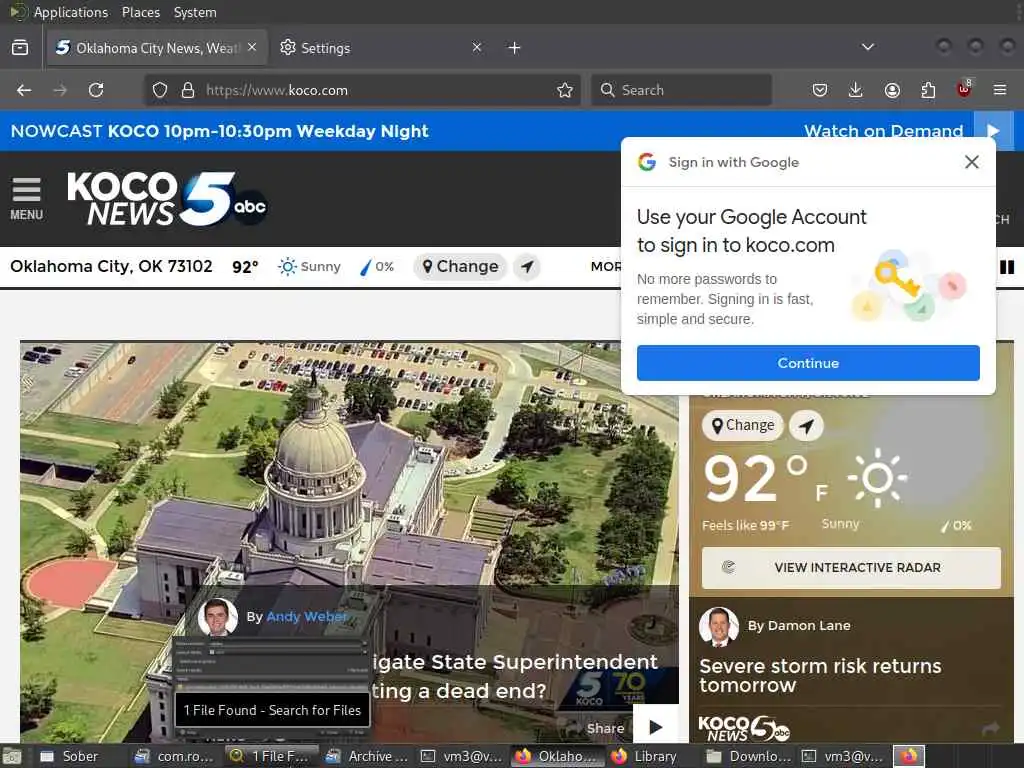Click the Watch on Demand link
This screenshot has height=768, width=1024.
click(884, 131)
